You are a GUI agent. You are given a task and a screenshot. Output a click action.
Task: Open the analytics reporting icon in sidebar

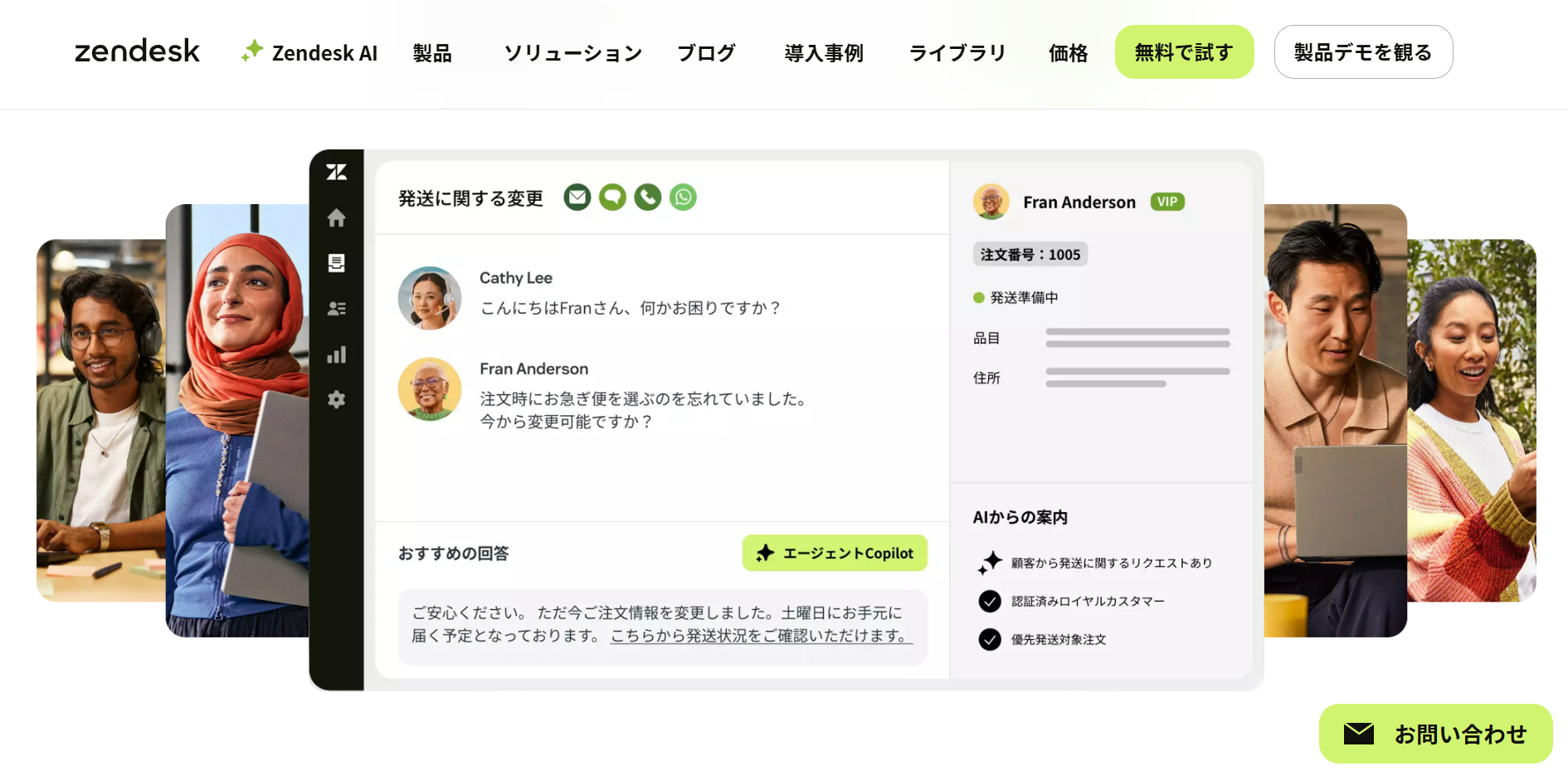pyautogui.click(x=337, y=354)
